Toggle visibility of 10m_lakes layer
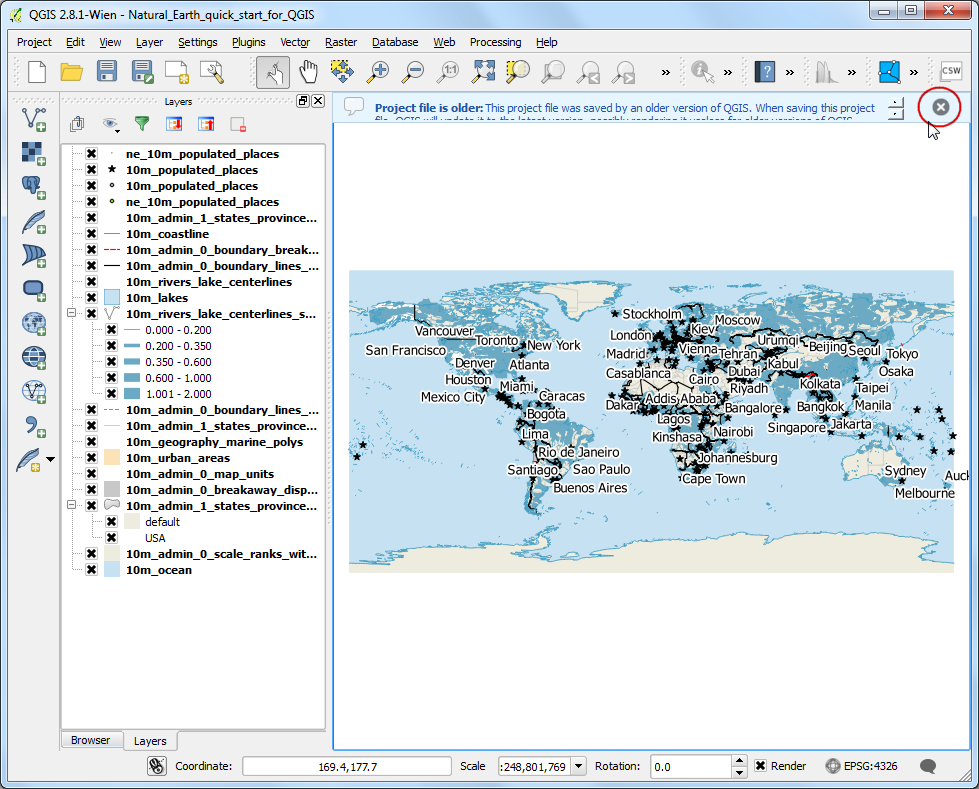The height and width of the screenshot is (789, 979). (x=91, y=298)
